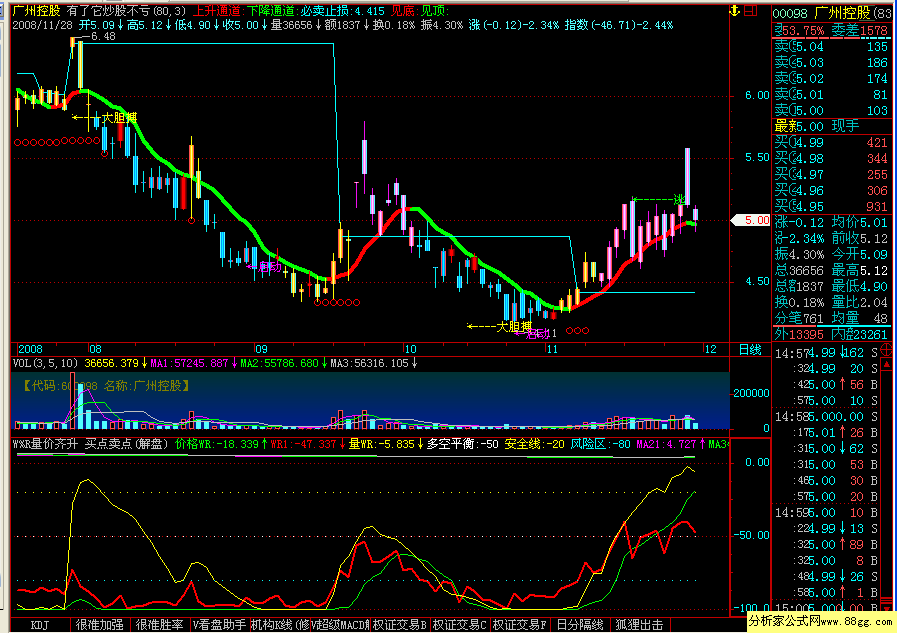
Task: Click the 量比 2.04 field
Action: [860, 302]
